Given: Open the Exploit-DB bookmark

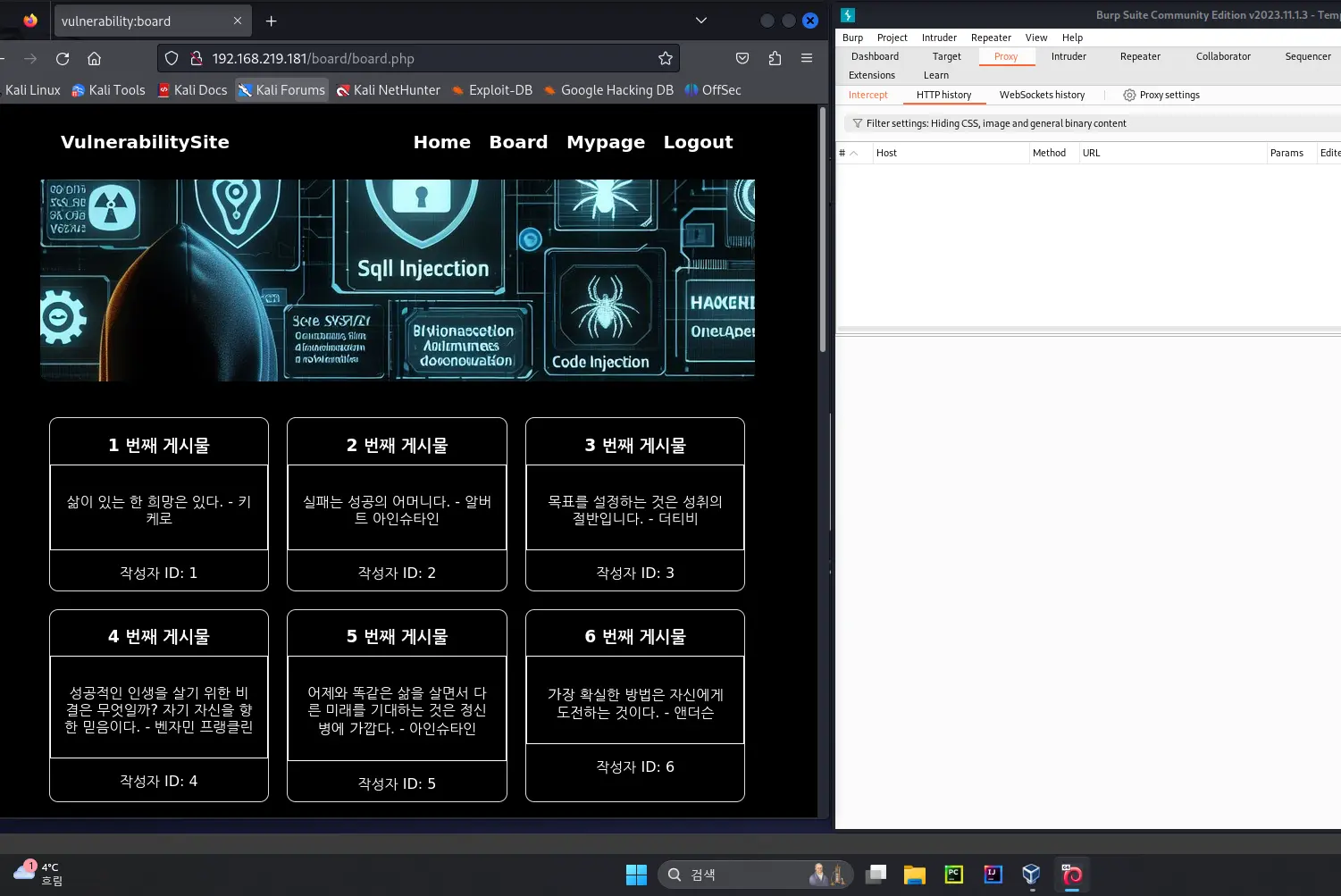Looking at the screenshot, I should pyautogui.click(x=492, y=90).
